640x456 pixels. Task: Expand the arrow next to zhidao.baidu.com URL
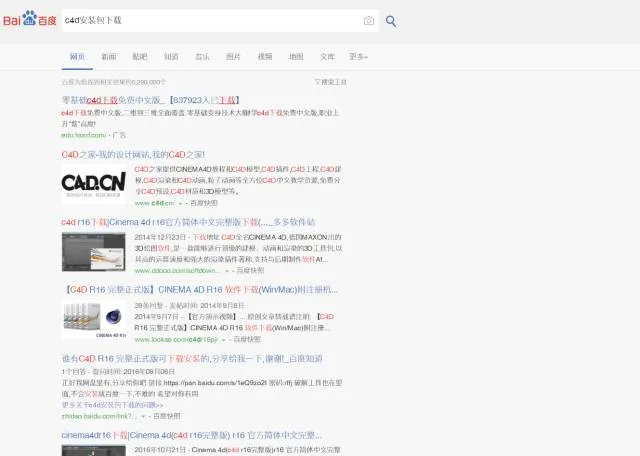(143, 416)
